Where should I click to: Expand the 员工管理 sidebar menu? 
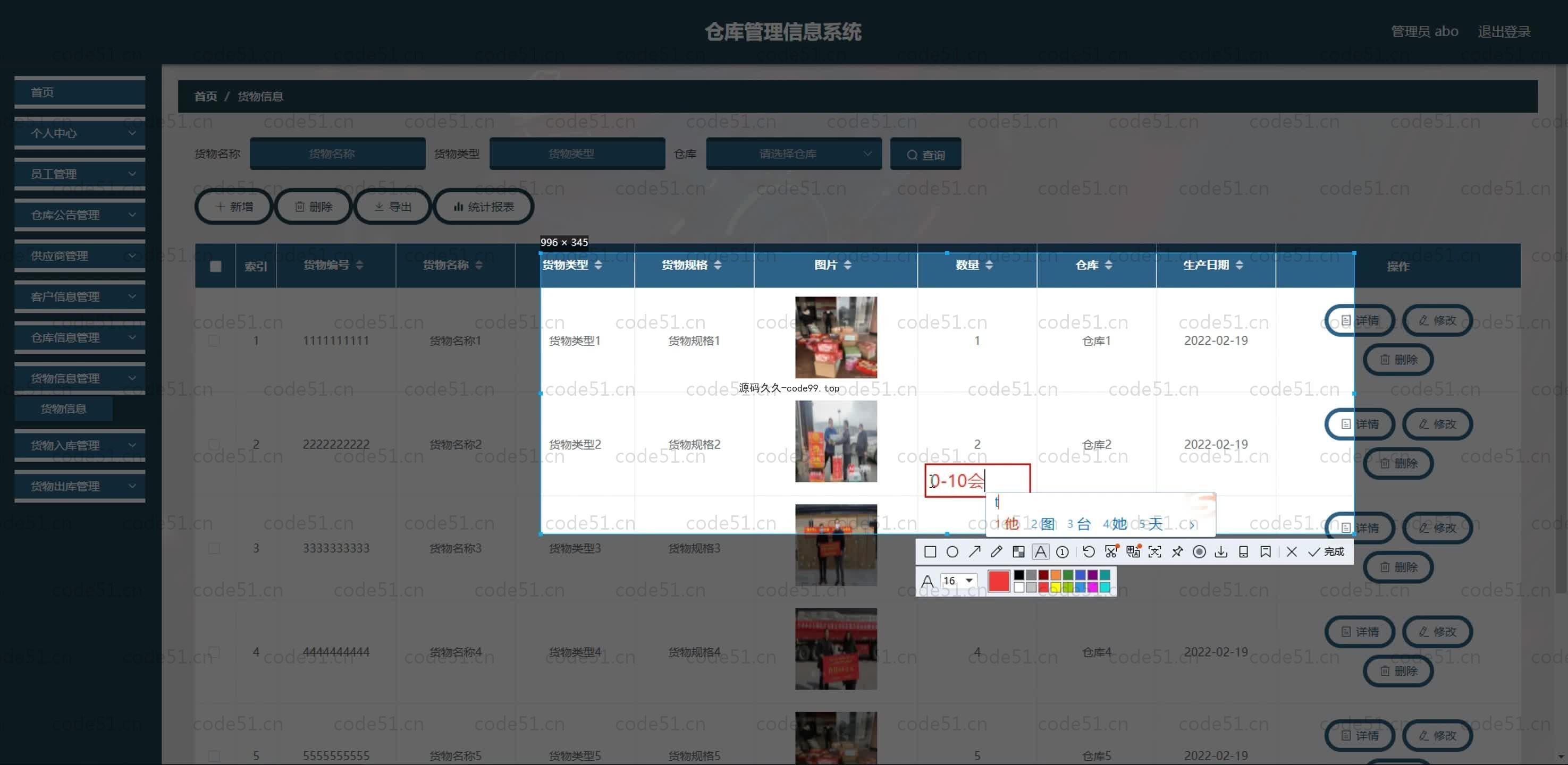[x=80, y=174]
